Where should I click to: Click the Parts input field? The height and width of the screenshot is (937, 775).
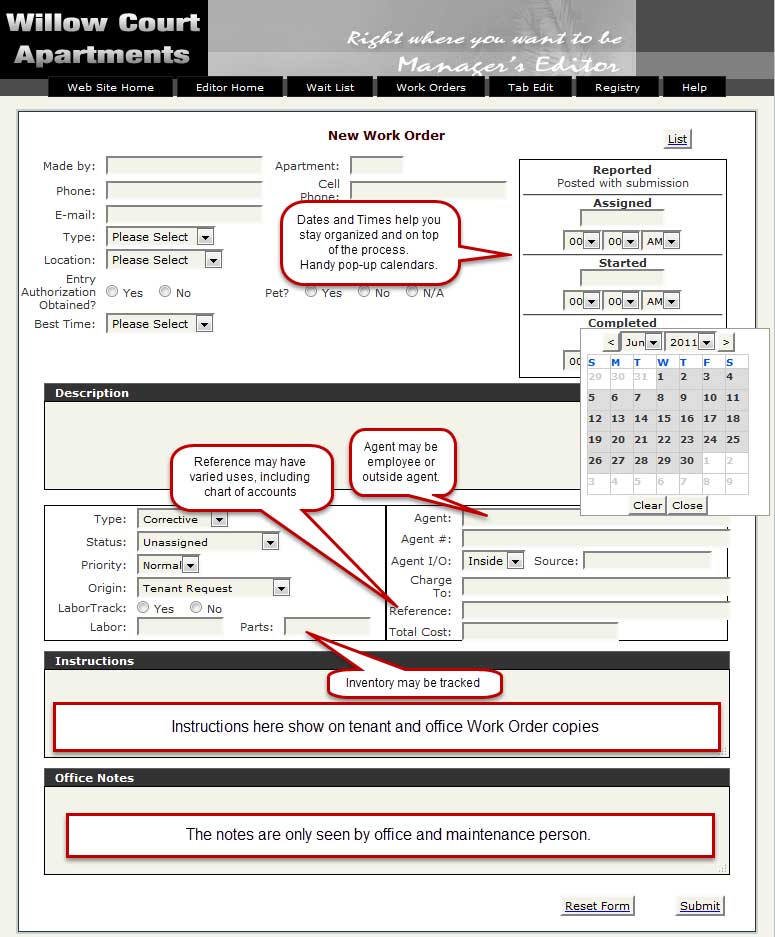pos(327,626)
